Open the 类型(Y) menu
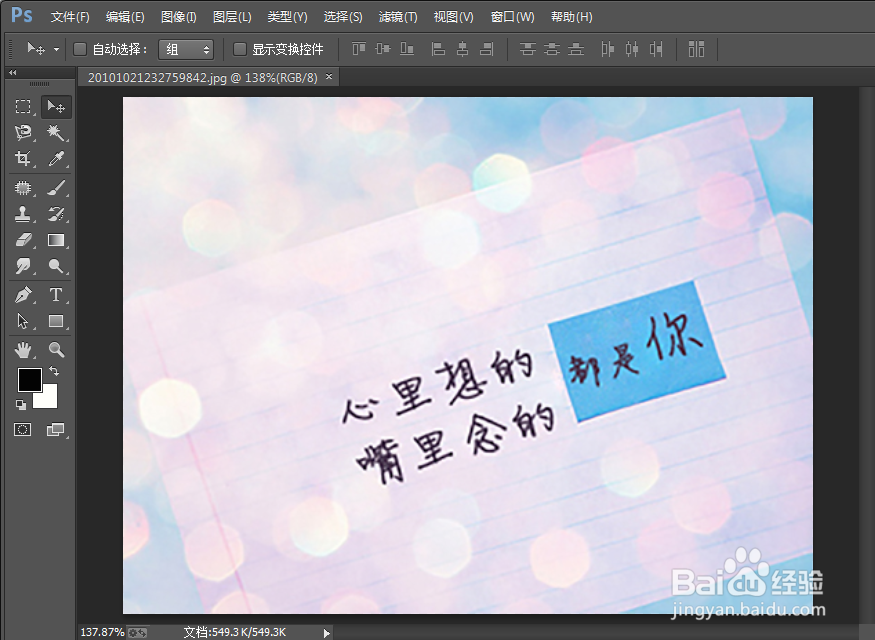Screen dimensions: 875x640 [287, 17]
